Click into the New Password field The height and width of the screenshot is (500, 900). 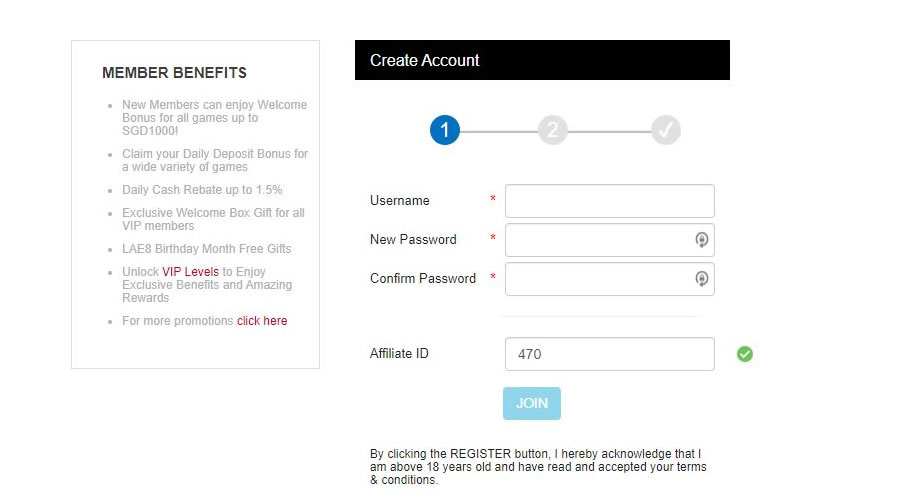click(x=598, y=240)
